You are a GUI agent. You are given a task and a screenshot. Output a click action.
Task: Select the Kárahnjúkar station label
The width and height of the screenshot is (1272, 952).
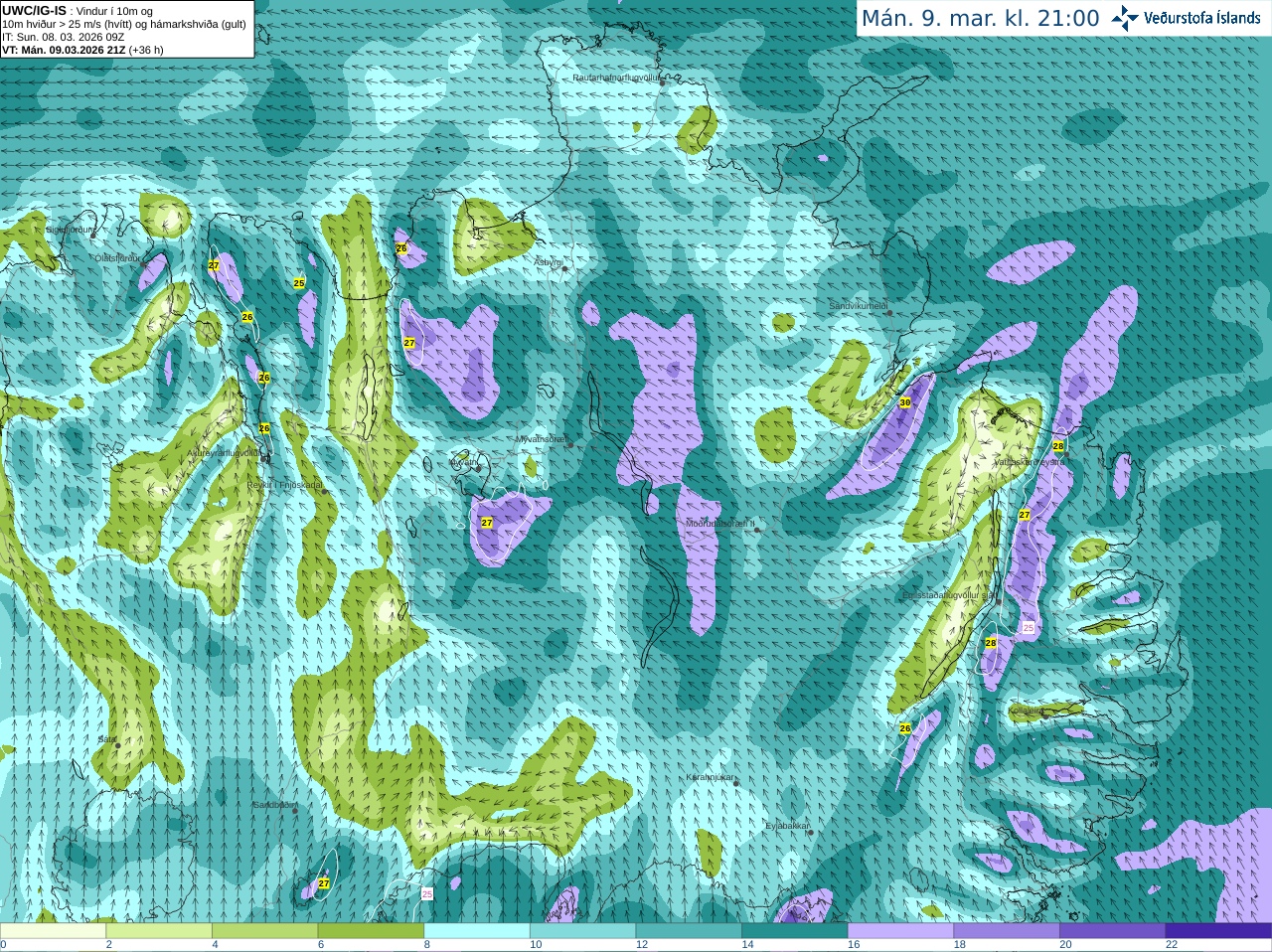[x=711, y=777]
